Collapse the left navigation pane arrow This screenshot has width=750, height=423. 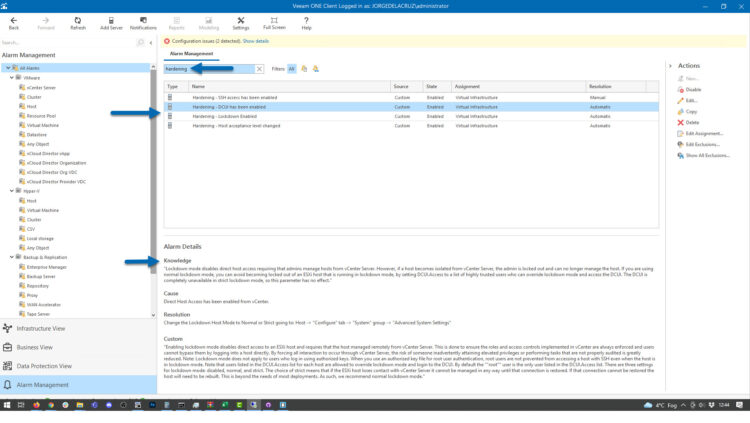pyautogui.click(x=151, y=43)
